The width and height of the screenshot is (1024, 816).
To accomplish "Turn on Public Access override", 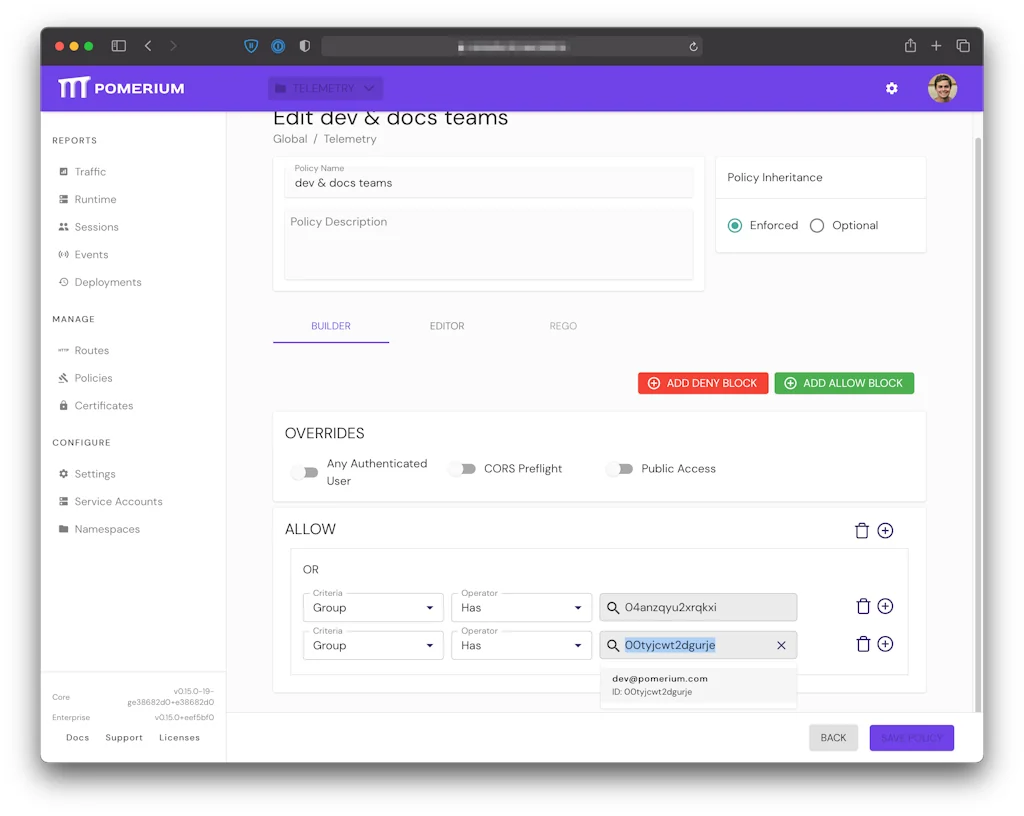I will click(620, 469).
